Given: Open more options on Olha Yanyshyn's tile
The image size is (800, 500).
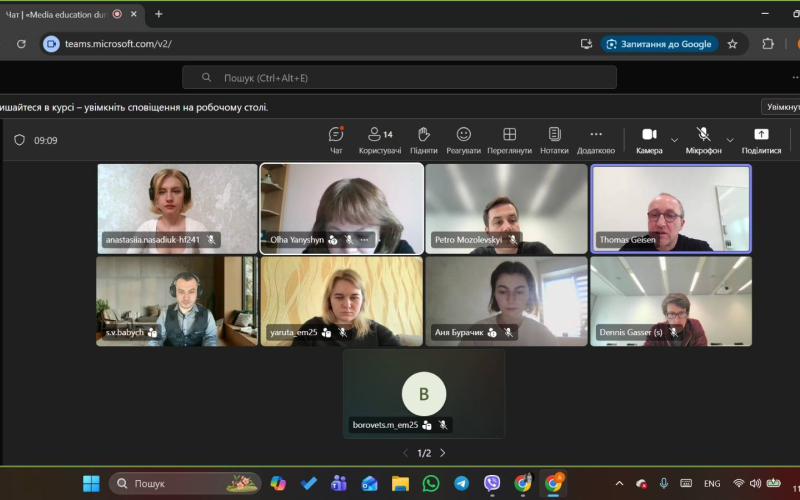Looking at the screenshot, I should [365, 240].
